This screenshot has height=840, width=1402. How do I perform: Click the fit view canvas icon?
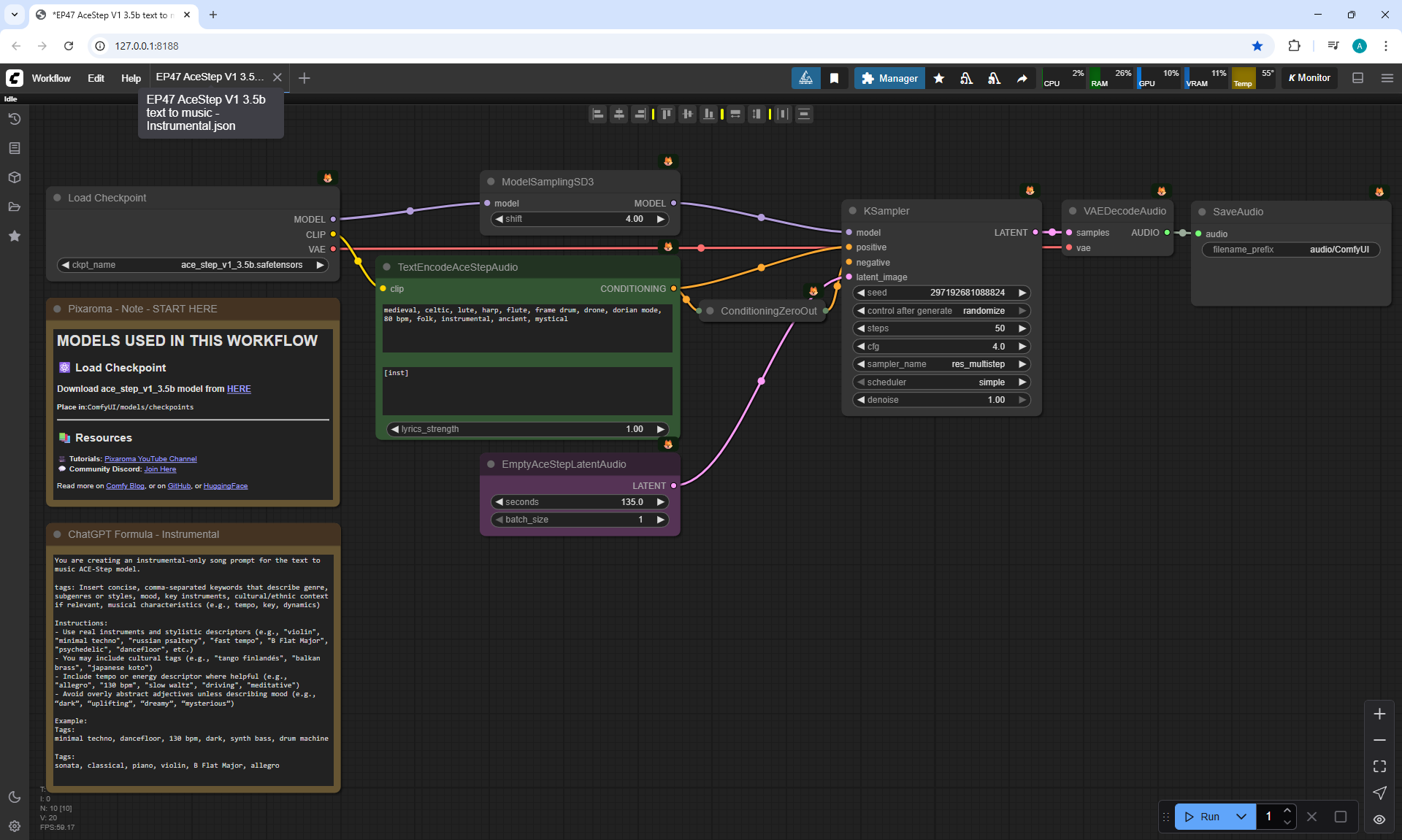1379,766
